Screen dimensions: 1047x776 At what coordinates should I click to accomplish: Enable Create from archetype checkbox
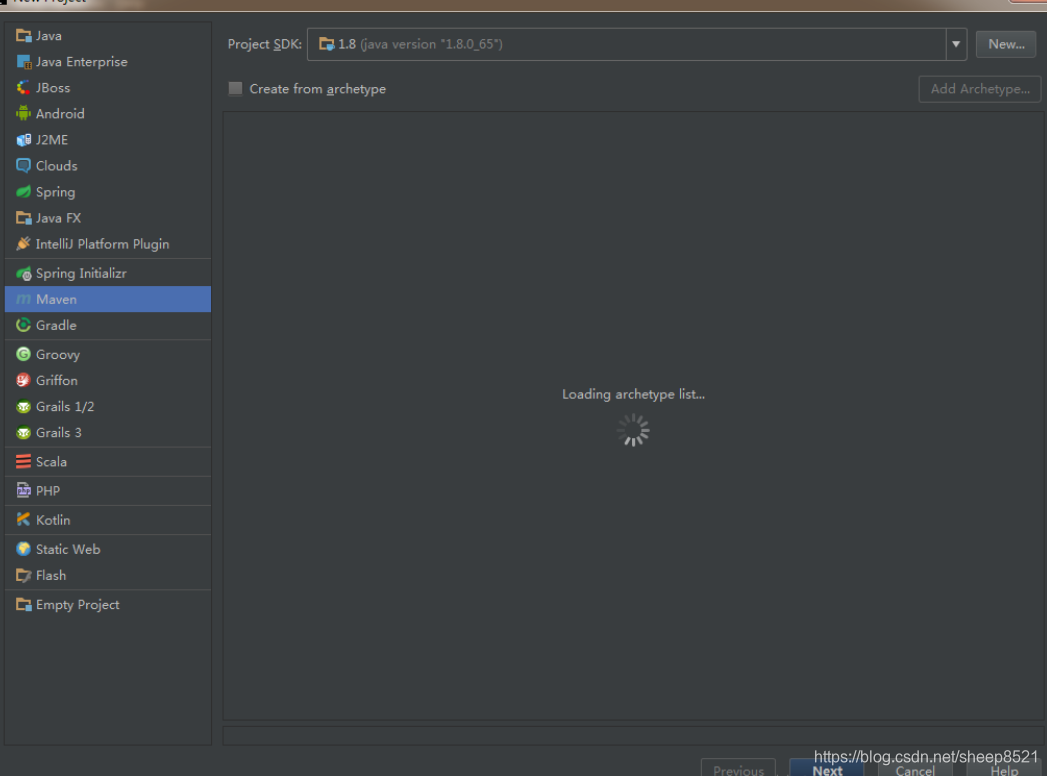[235, 88]
